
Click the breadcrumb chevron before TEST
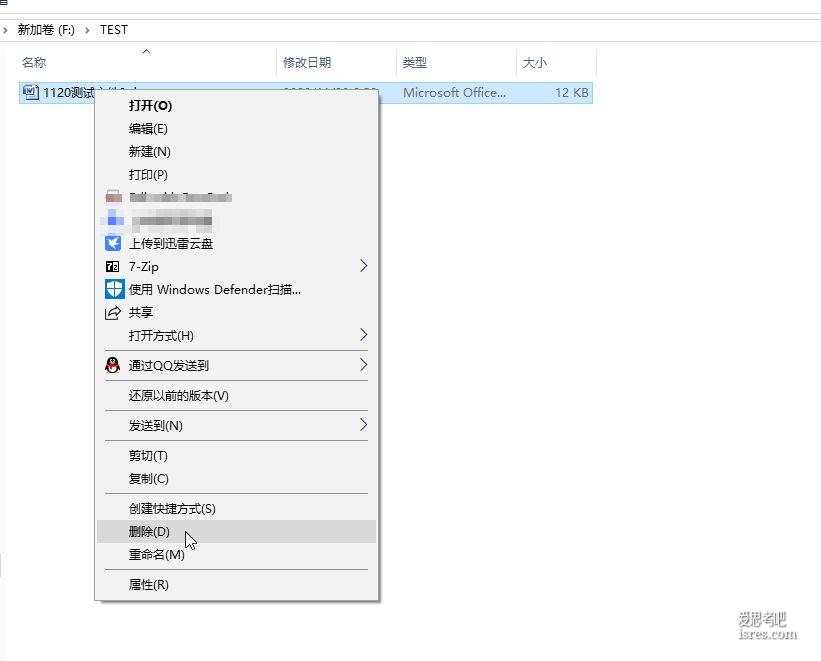87,30
